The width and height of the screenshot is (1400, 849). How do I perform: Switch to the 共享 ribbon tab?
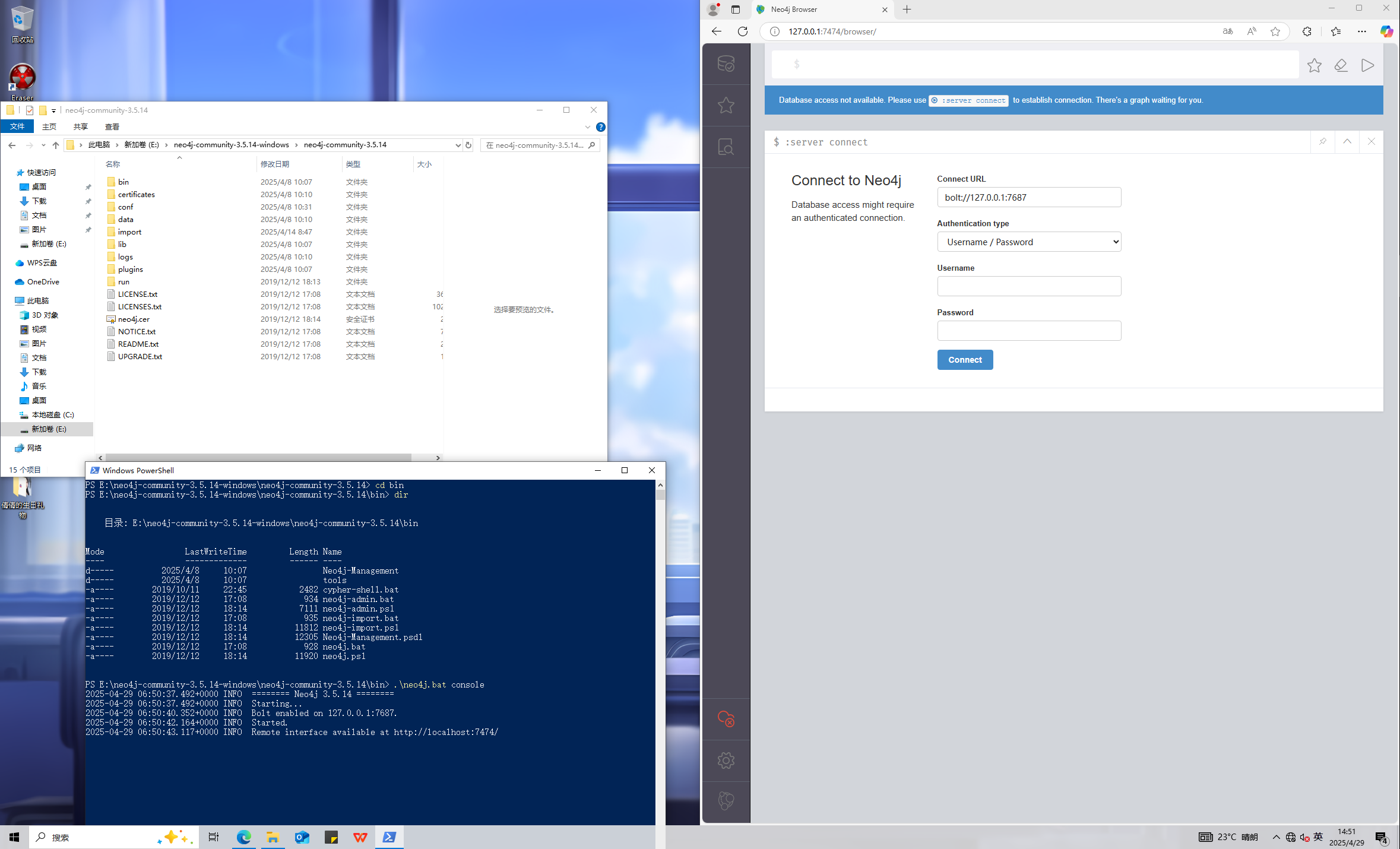81,126
